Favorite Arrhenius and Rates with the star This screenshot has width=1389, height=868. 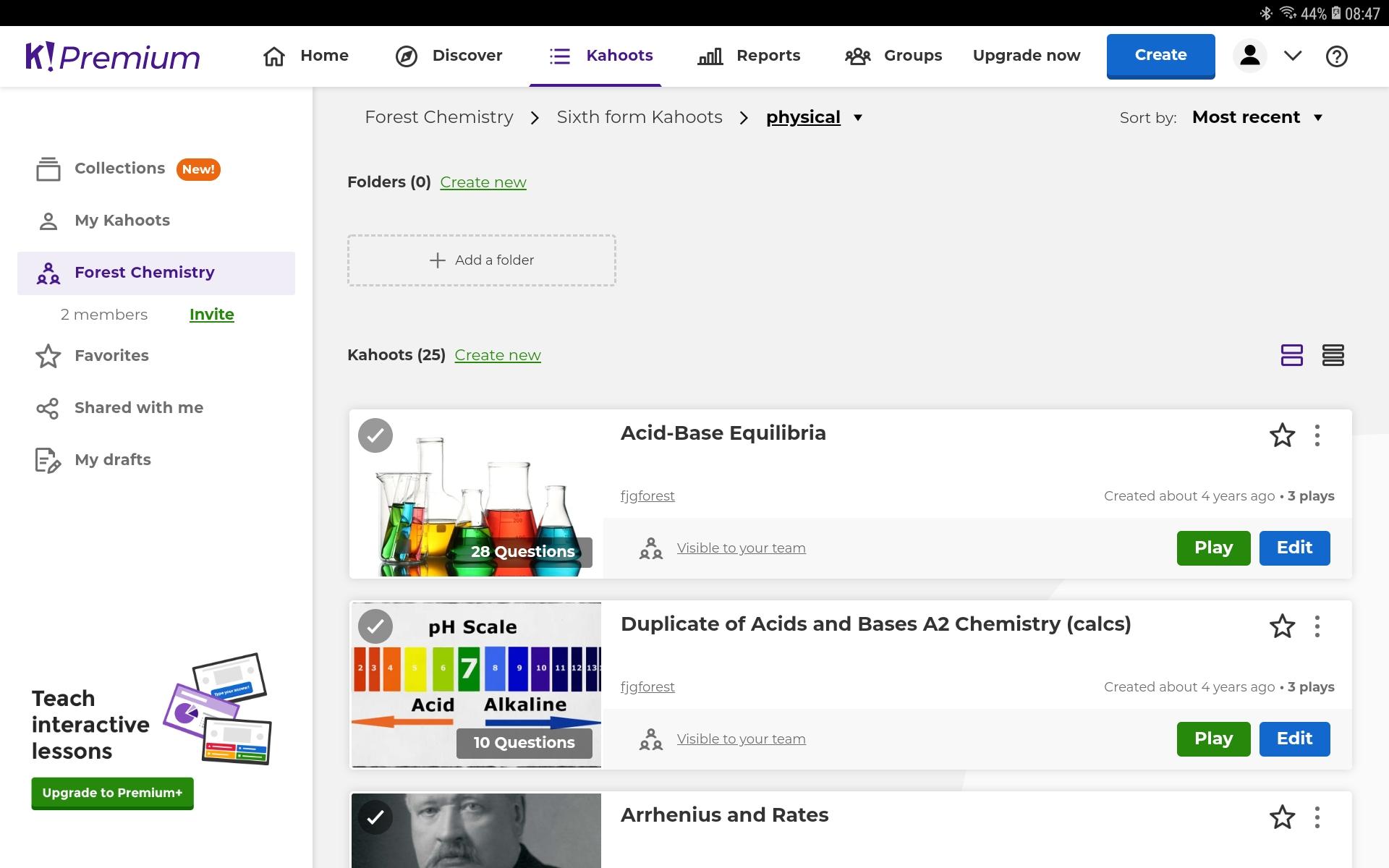point(1282,817)
